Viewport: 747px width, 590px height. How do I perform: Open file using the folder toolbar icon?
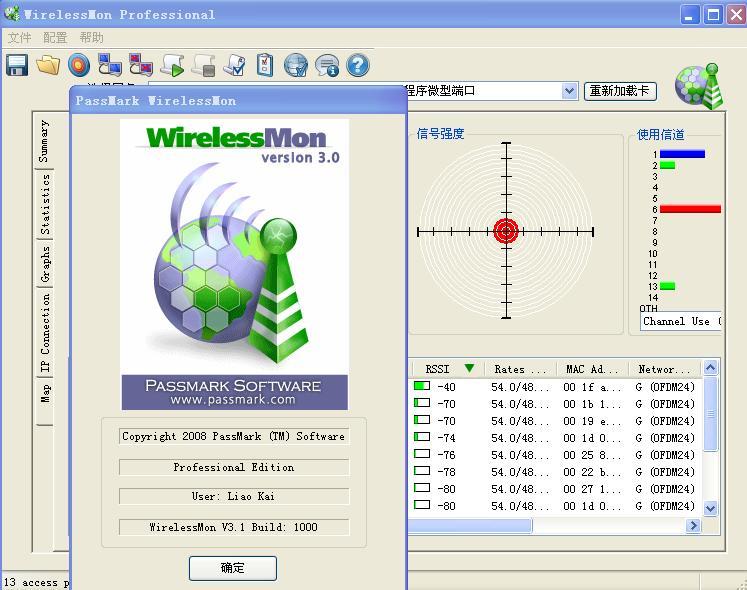[x=48, y=65]
